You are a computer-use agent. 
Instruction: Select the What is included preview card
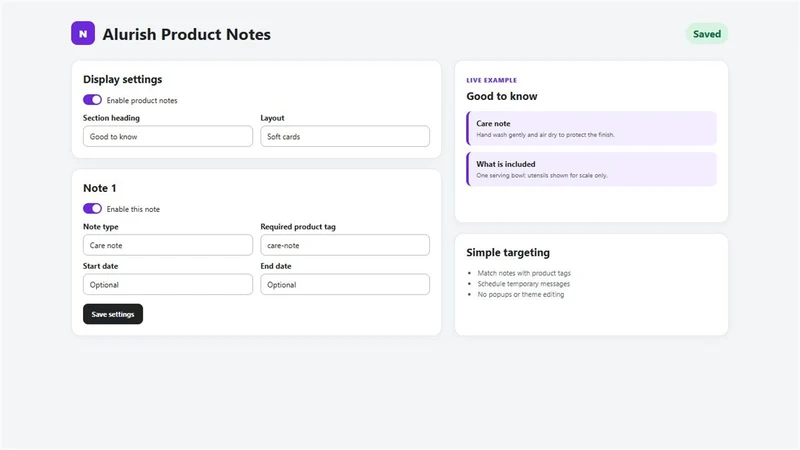coord(591,169)
